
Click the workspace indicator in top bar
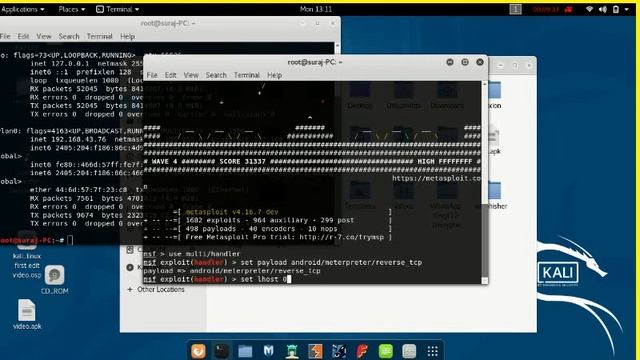pyautogui.click(x=515, y=9)
